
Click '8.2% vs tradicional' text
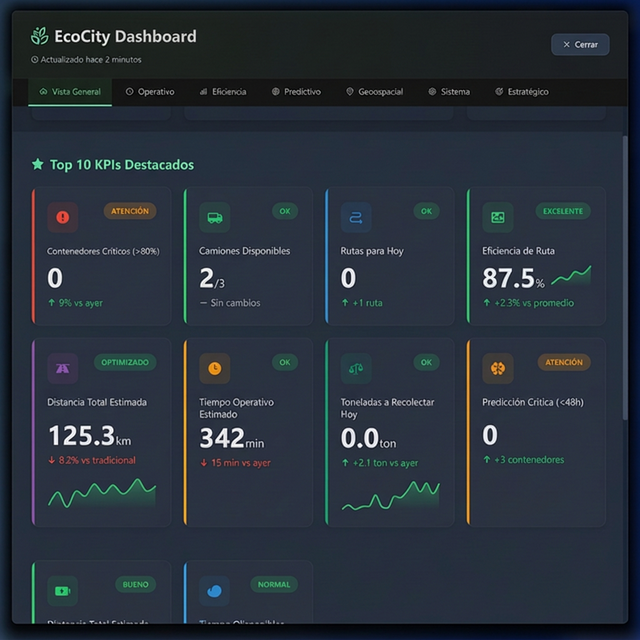(97, 460)
